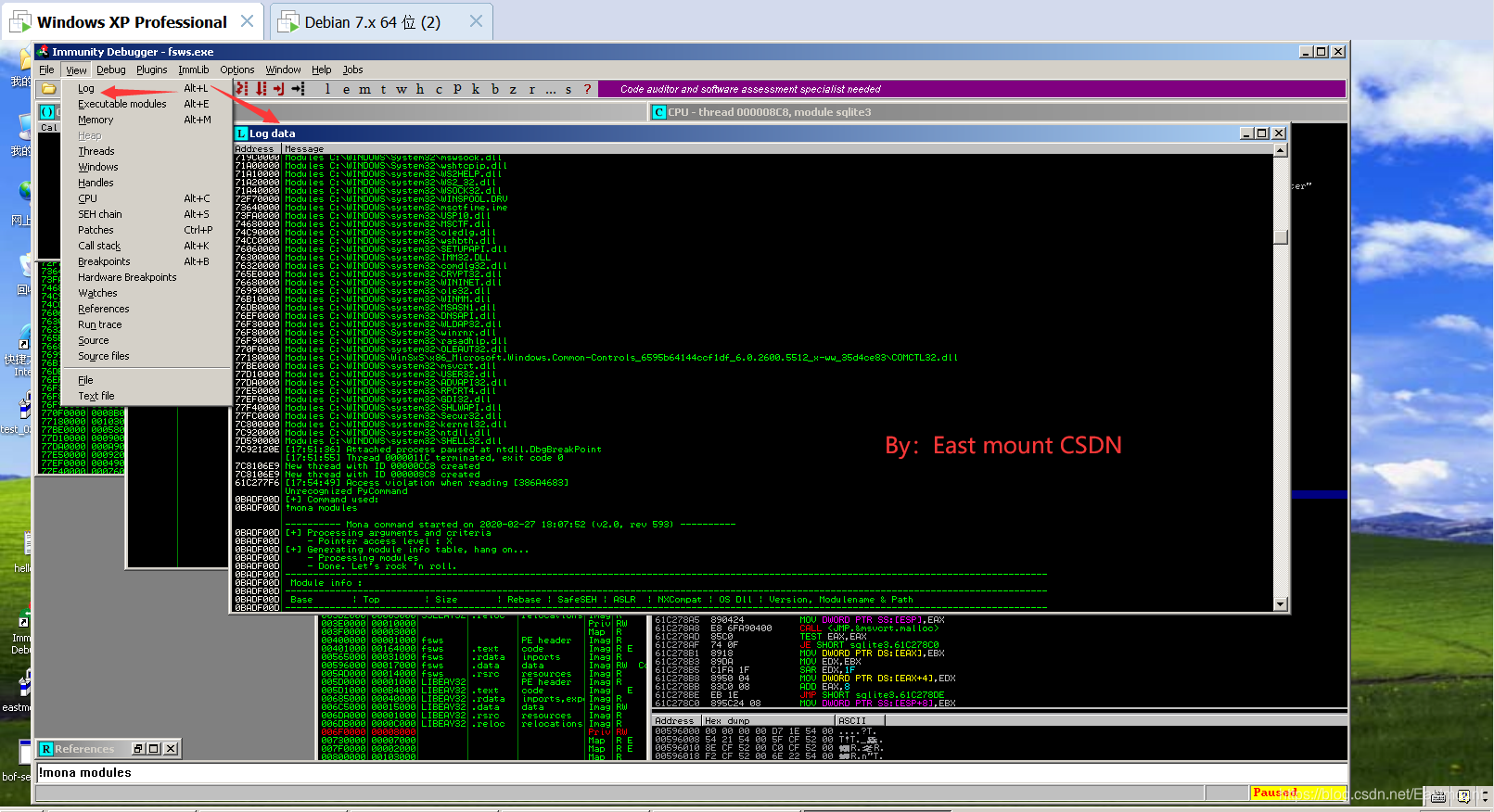Choose Executable modules in View menu

coord(147,104)
